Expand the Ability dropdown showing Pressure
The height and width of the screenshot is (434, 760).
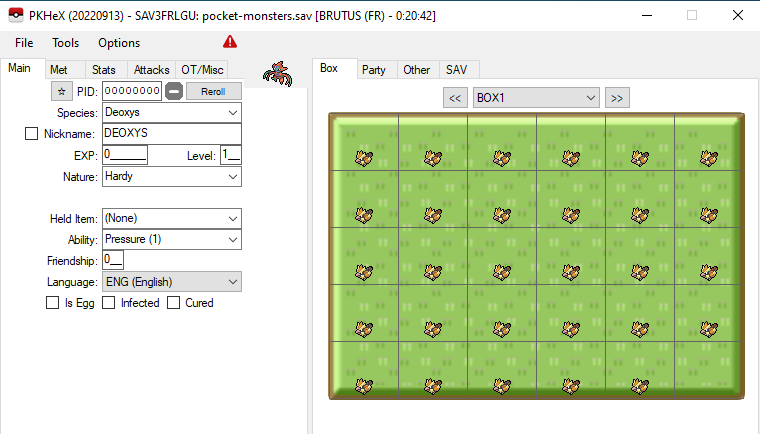coord(172,240)
